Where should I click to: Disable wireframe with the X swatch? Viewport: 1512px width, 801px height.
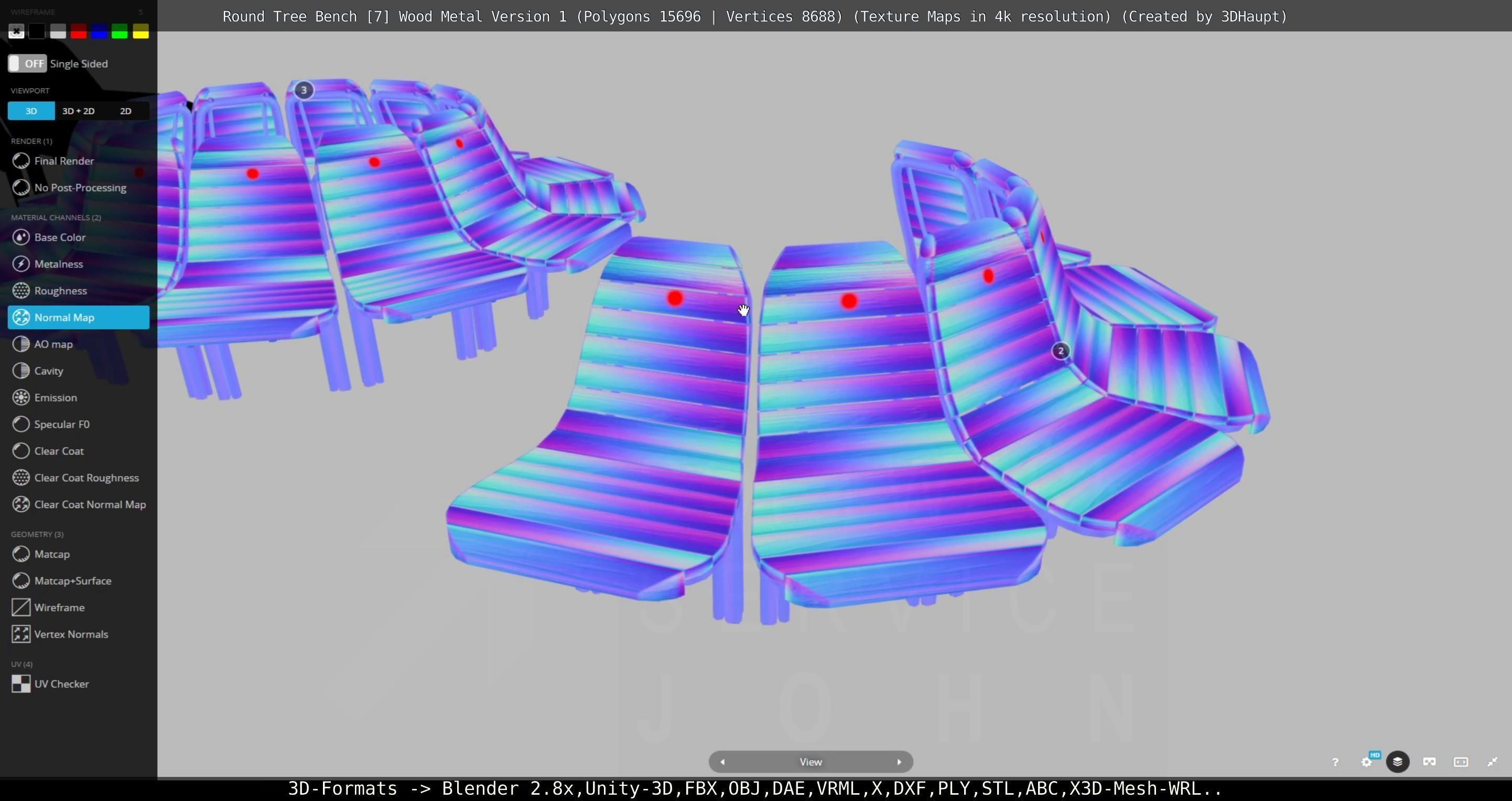16,31
